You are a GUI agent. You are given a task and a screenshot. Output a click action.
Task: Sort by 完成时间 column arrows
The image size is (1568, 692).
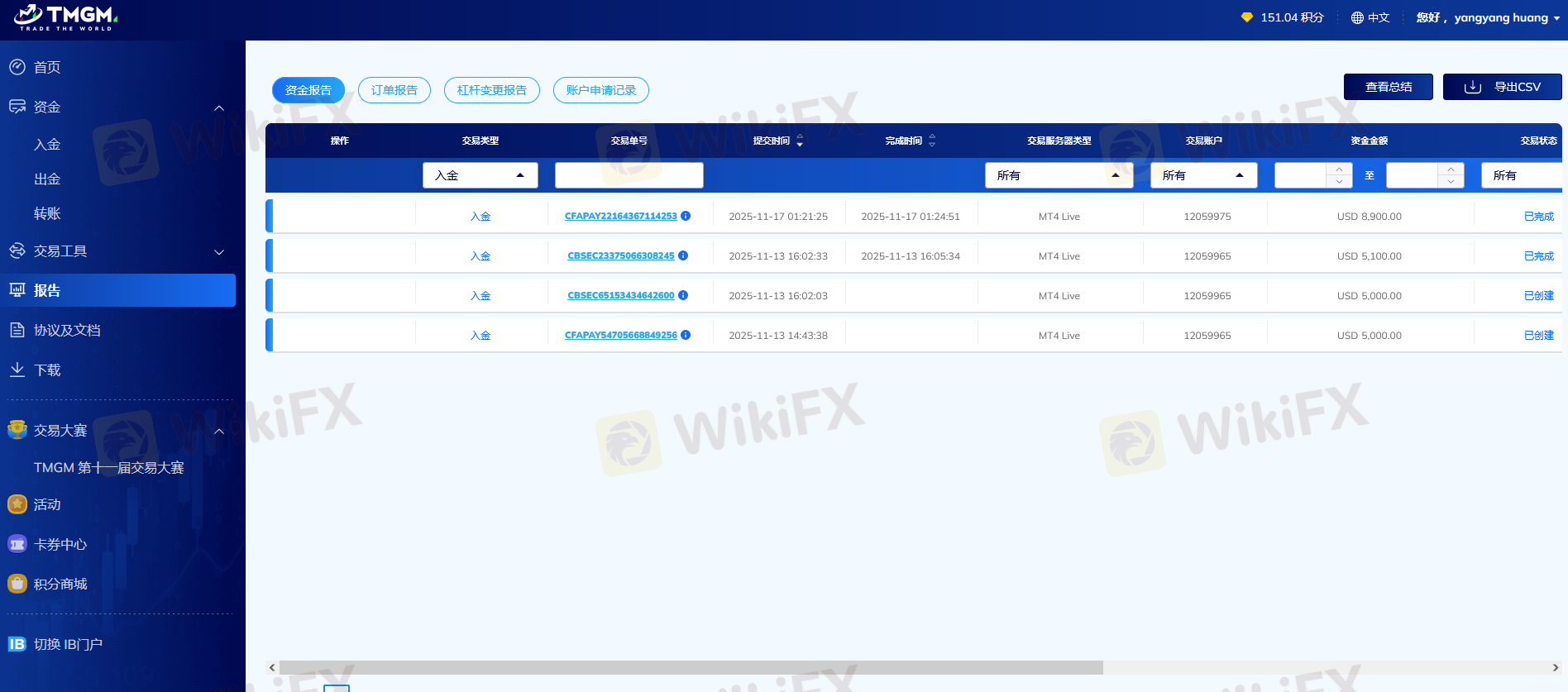coord(932,141)
